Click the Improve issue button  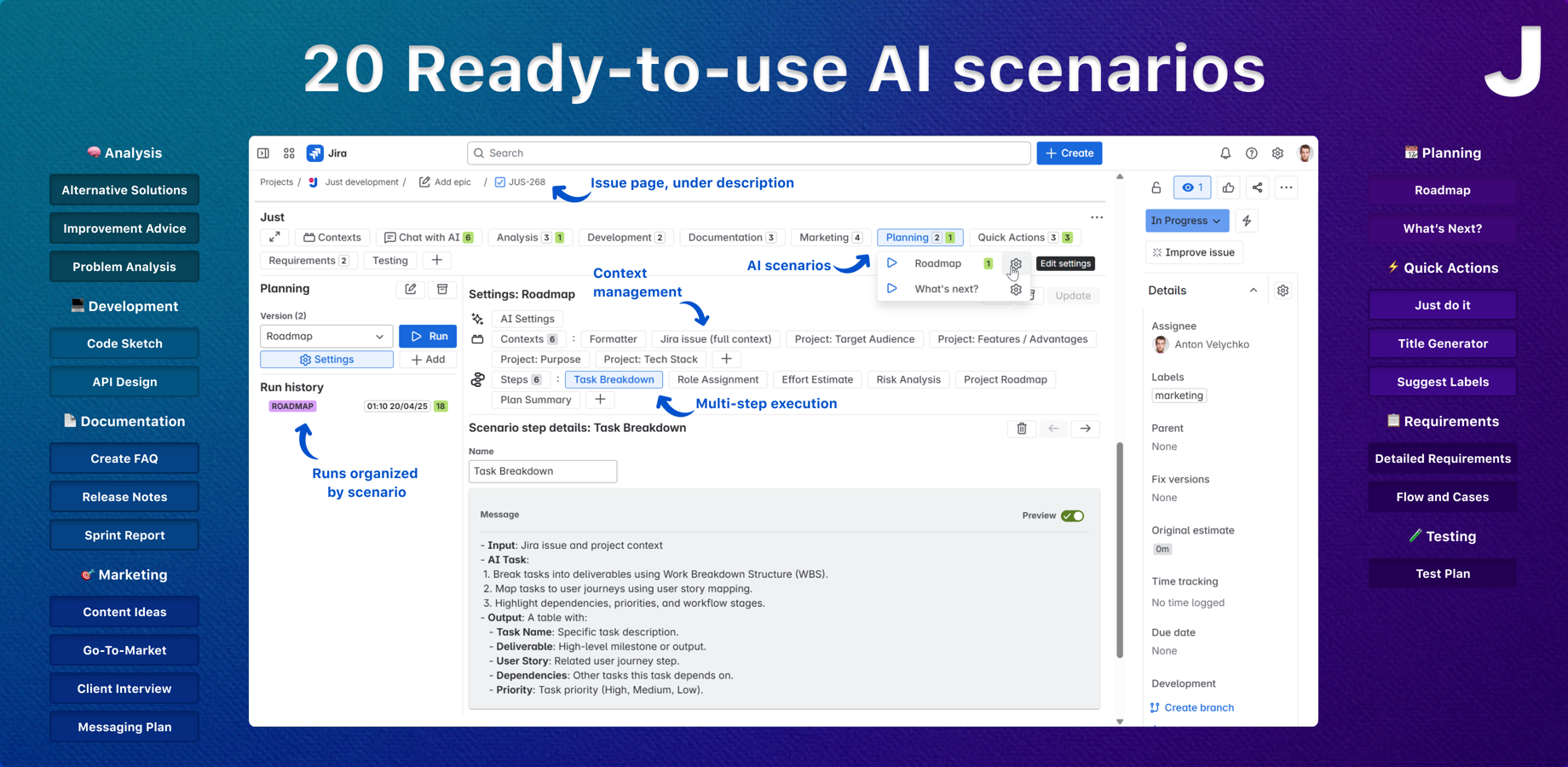1194,252
